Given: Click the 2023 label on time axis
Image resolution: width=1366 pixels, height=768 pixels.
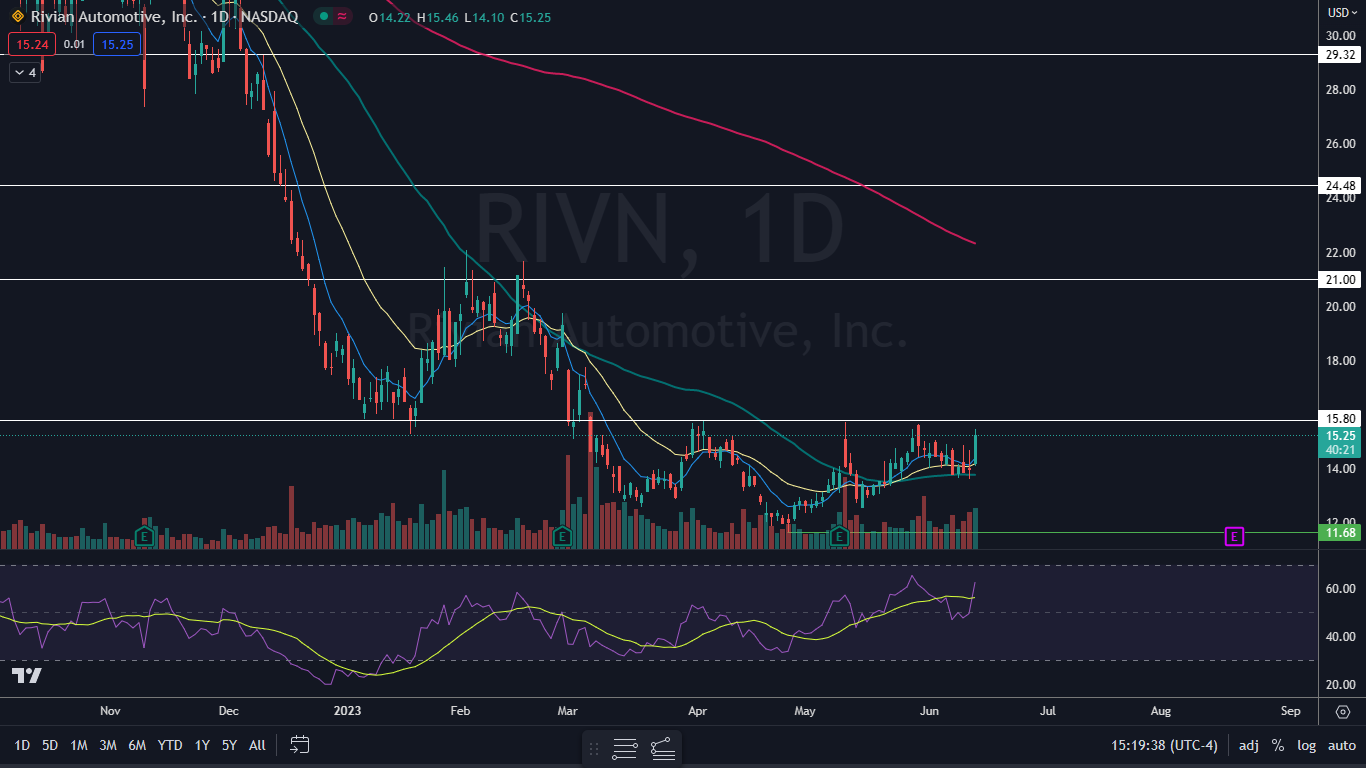Looking at the screenshot, I should point(346,711).
